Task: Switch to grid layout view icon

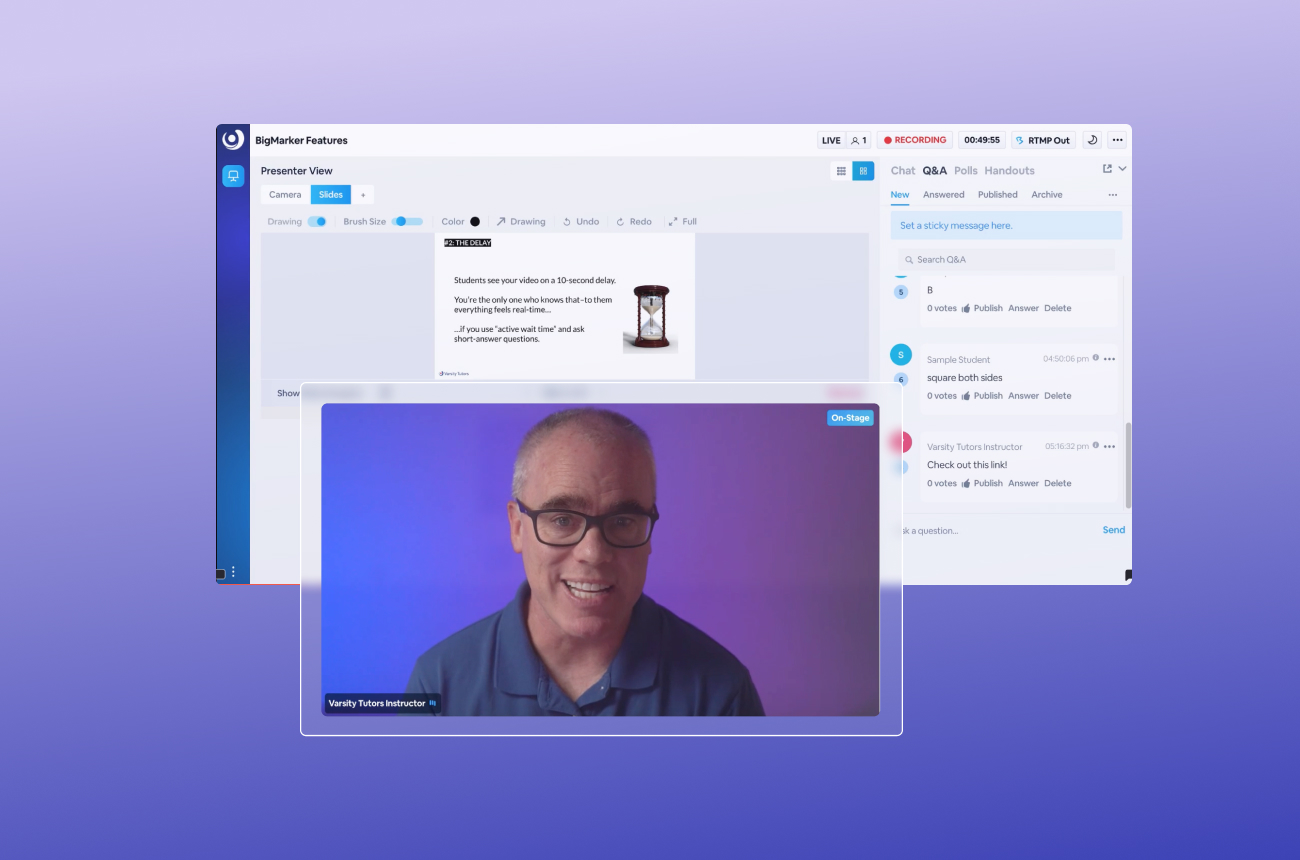Action: [862, 171]
